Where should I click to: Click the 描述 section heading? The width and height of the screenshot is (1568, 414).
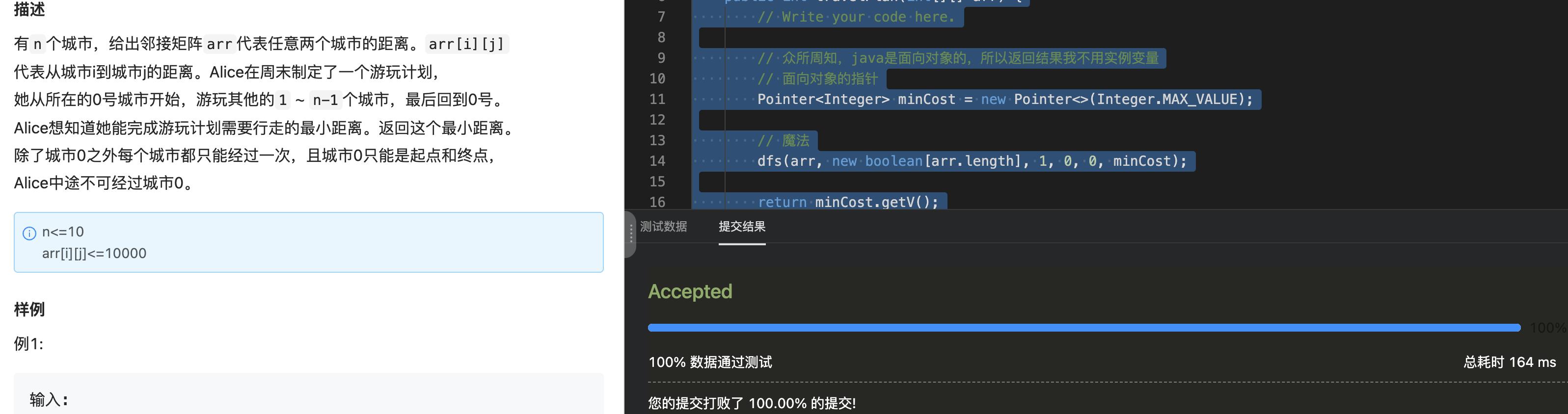[29, 9]
